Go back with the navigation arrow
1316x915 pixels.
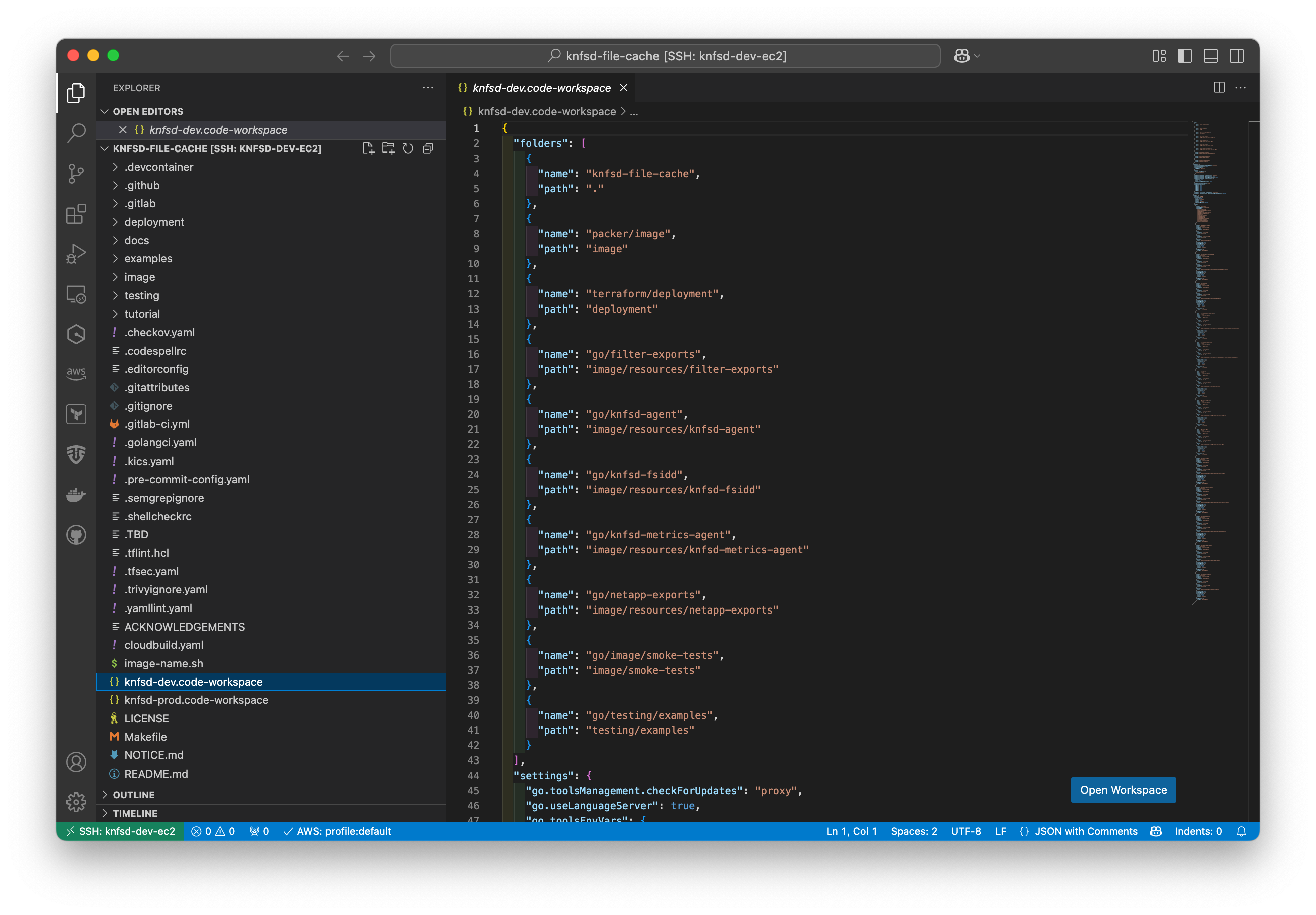[343, 56]
